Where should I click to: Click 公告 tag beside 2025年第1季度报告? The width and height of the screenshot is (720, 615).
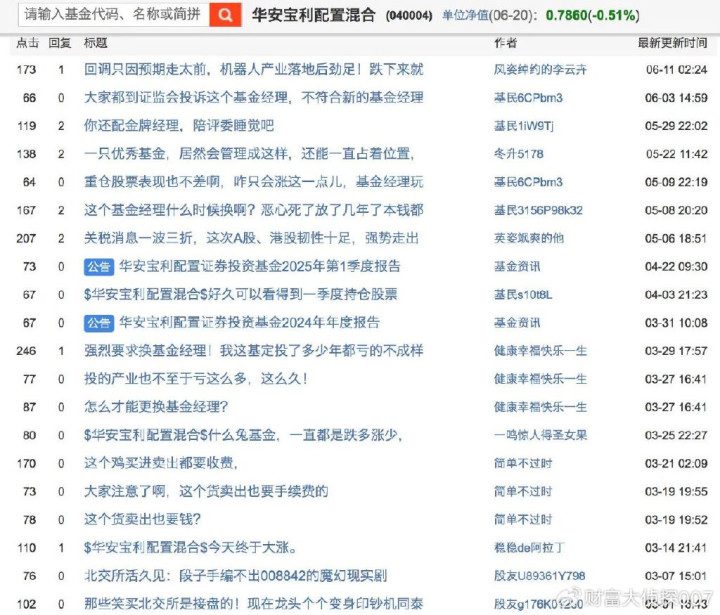click(99, 266)
